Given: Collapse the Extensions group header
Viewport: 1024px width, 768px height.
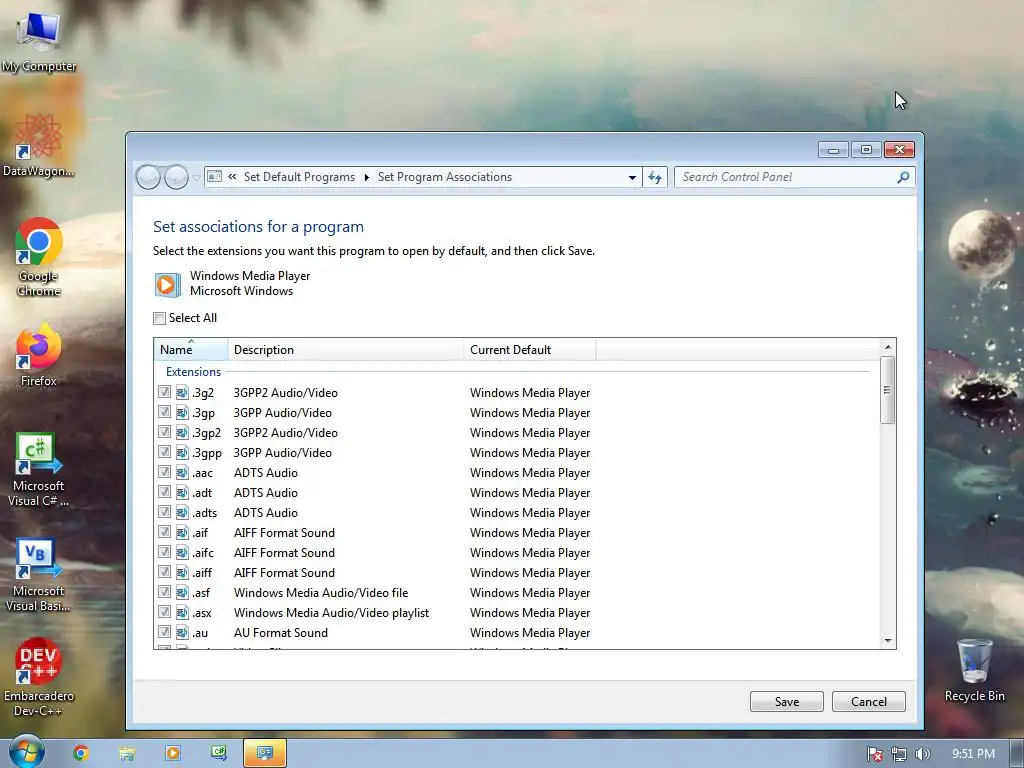Looking at the screenshot, I should click(193, 372).
